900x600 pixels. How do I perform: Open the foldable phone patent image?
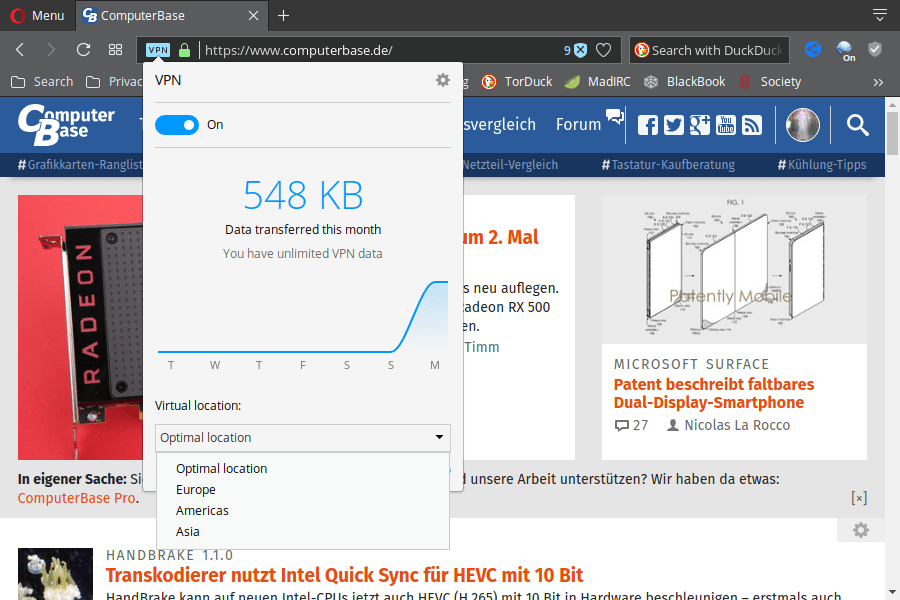pyautogui.click(x=734, y=269)
